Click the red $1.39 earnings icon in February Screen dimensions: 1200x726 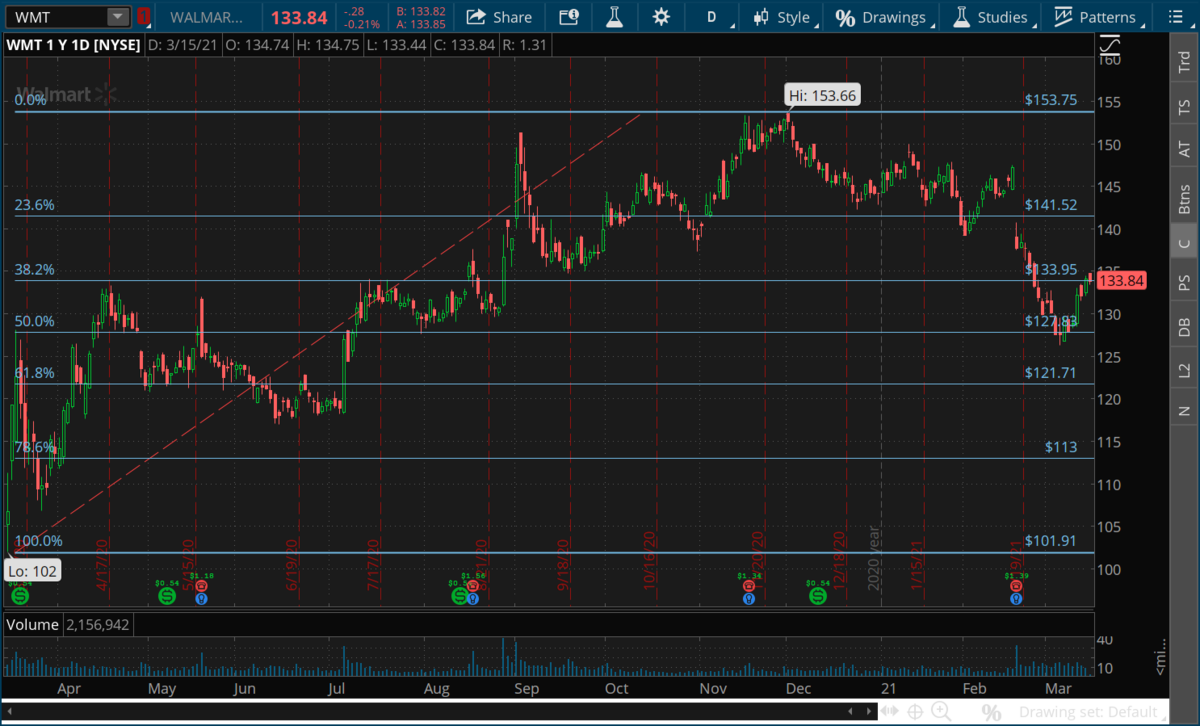(x=1016, y=588)
